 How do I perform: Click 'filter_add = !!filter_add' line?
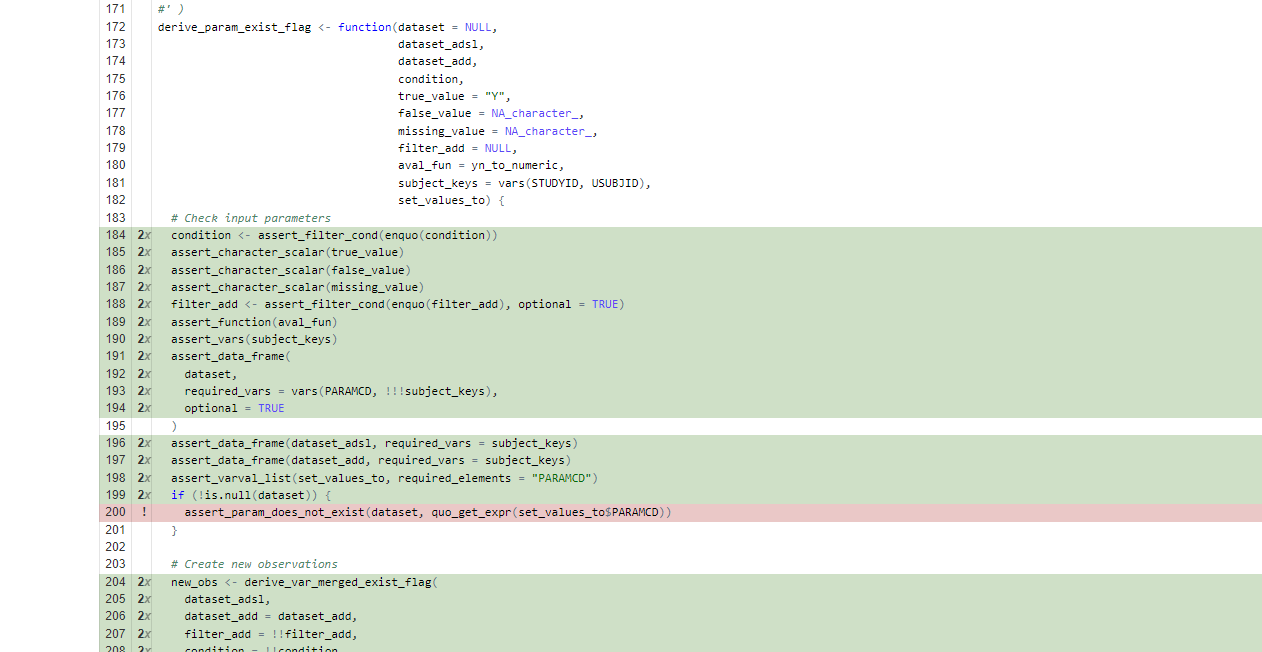point(271,634)
